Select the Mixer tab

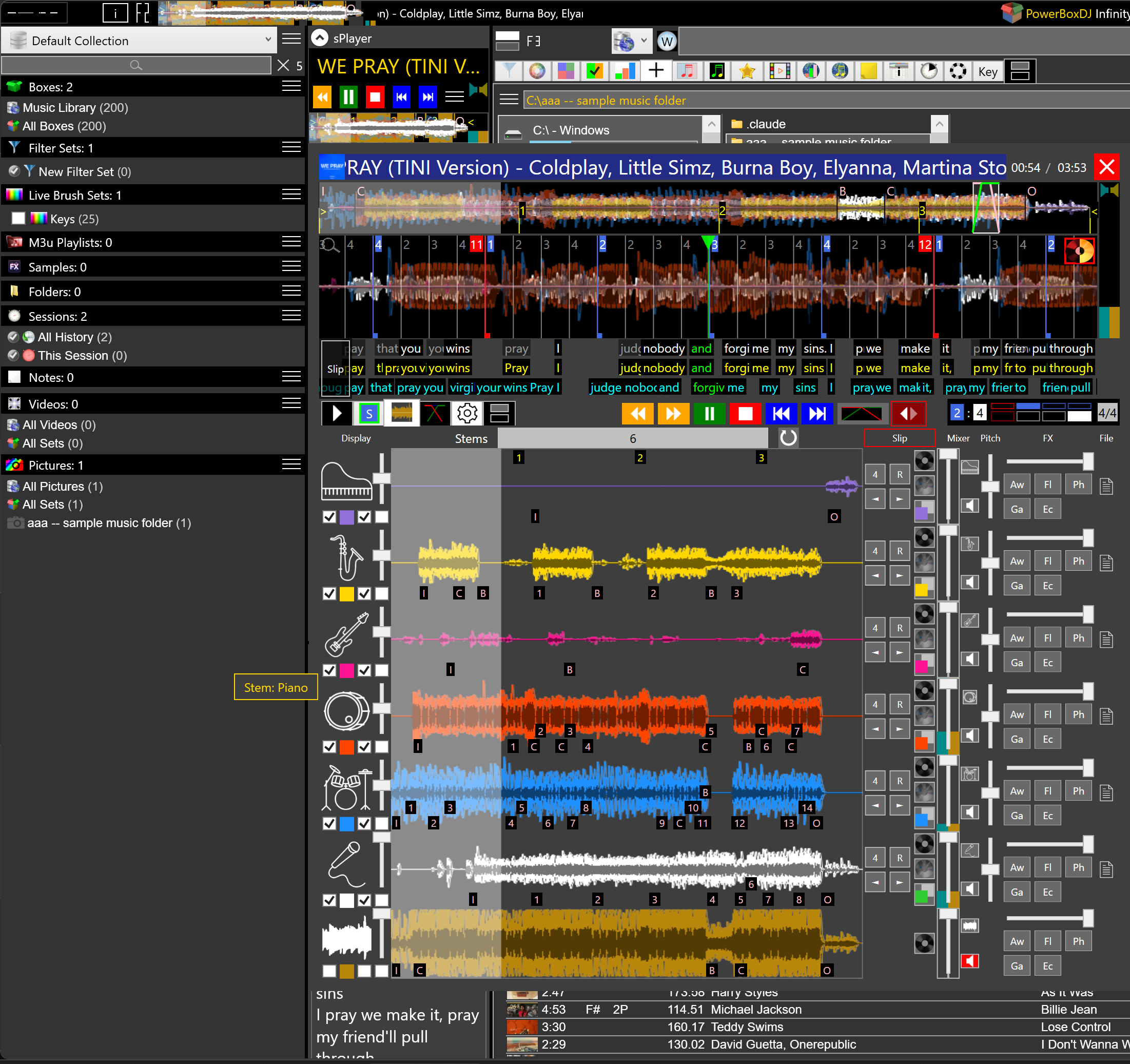(x=958, y=438)
